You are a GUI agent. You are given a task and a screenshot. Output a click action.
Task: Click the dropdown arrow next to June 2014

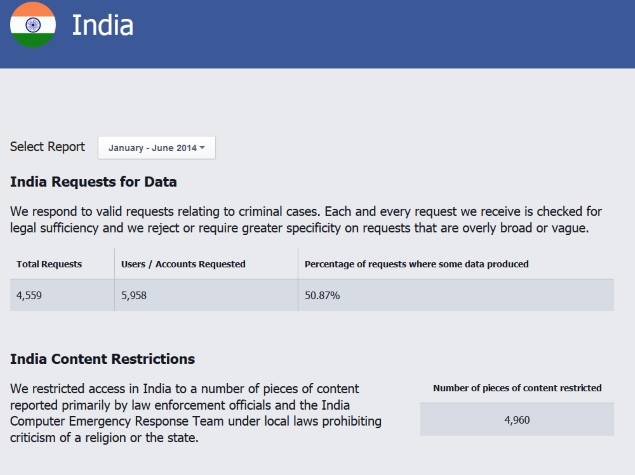click(202, 148)
